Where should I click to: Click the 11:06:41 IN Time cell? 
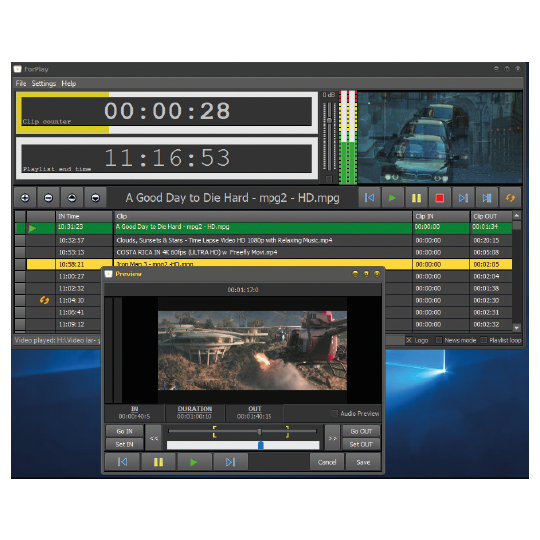click(79, 312)
